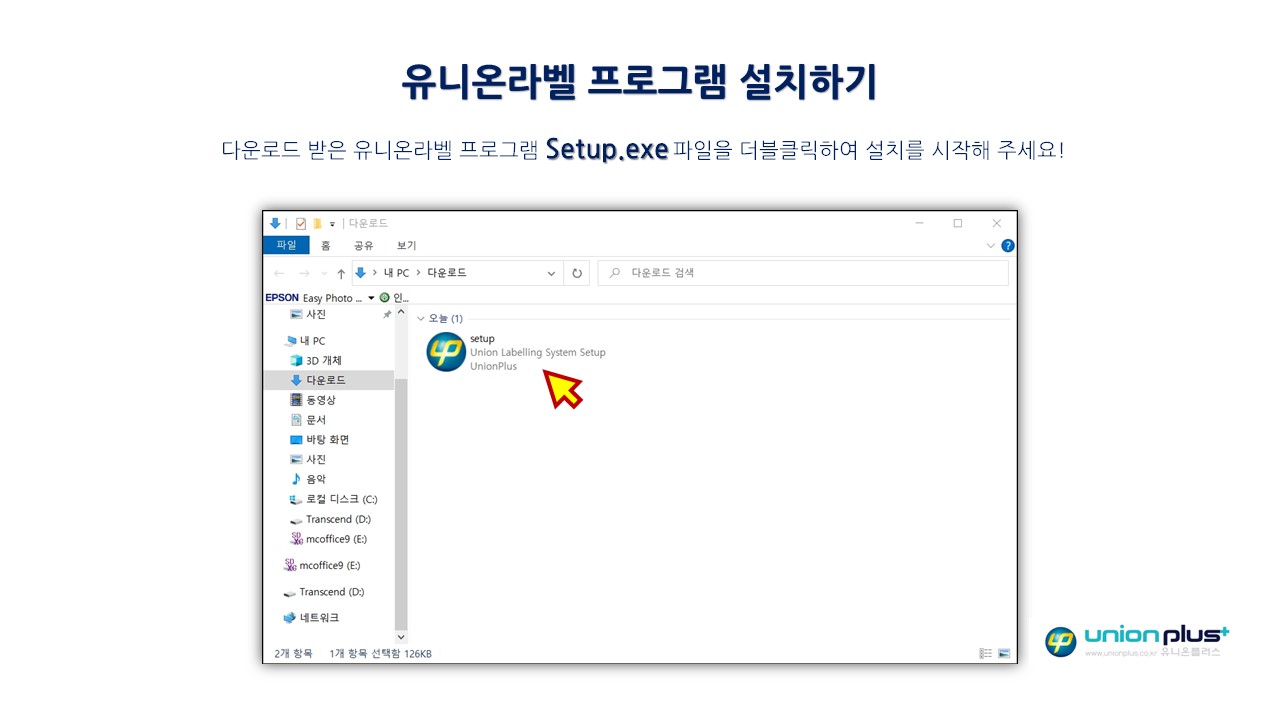Click the refresh button beside address bar
This screenshot has width=1280, height=720.
(577, 273)
